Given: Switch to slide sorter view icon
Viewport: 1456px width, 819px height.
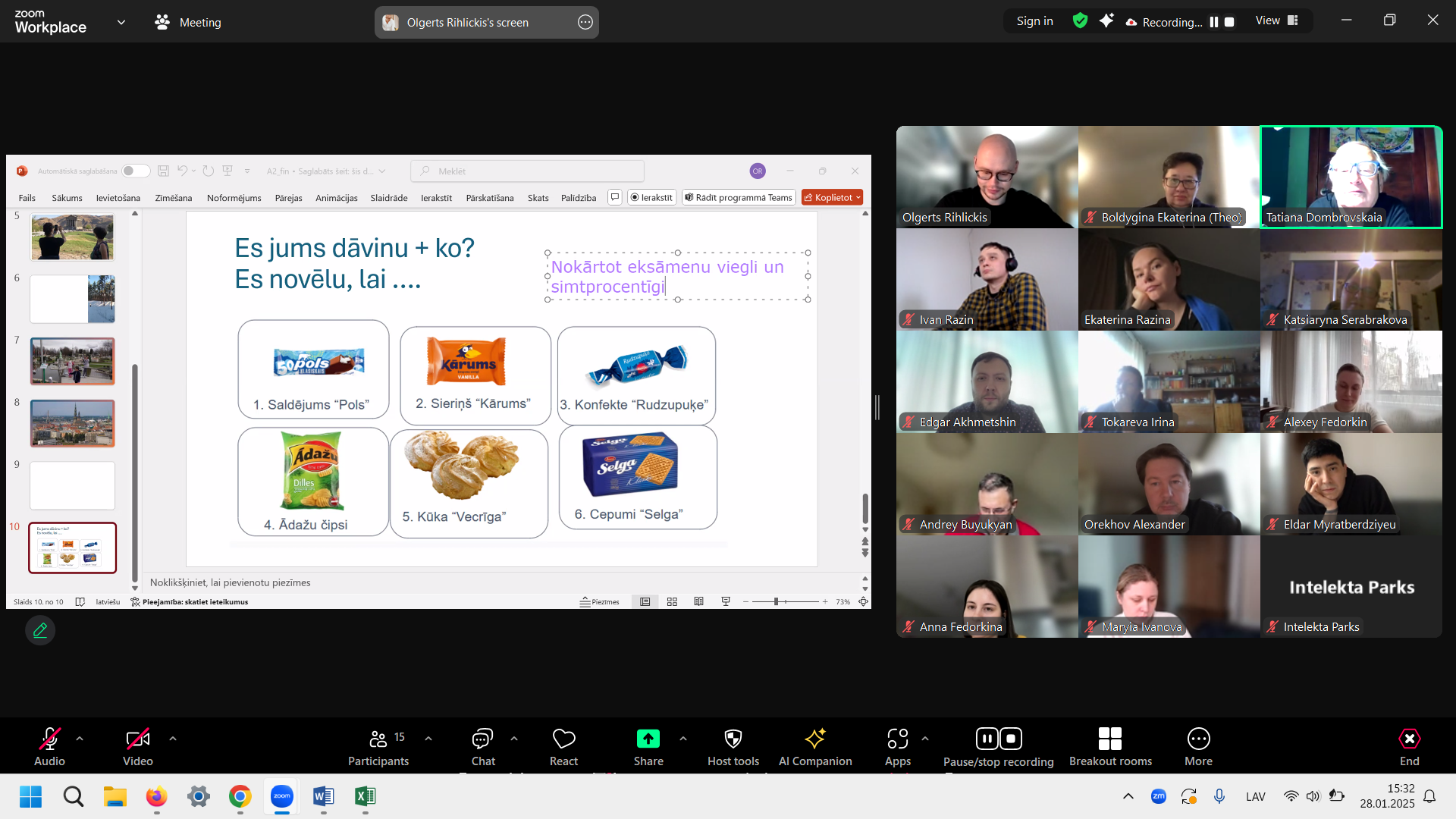Looking at the screenshot, I should tap(672, 601).
